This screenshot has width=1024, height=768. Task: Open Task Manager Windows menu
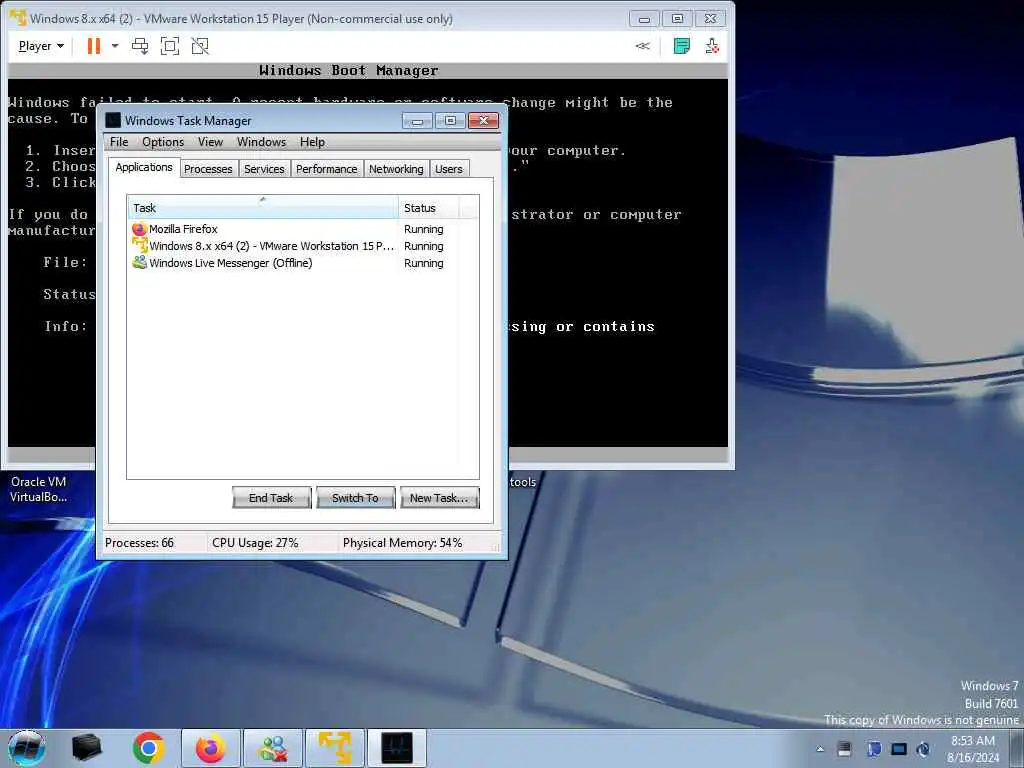(x=261, y=142)
